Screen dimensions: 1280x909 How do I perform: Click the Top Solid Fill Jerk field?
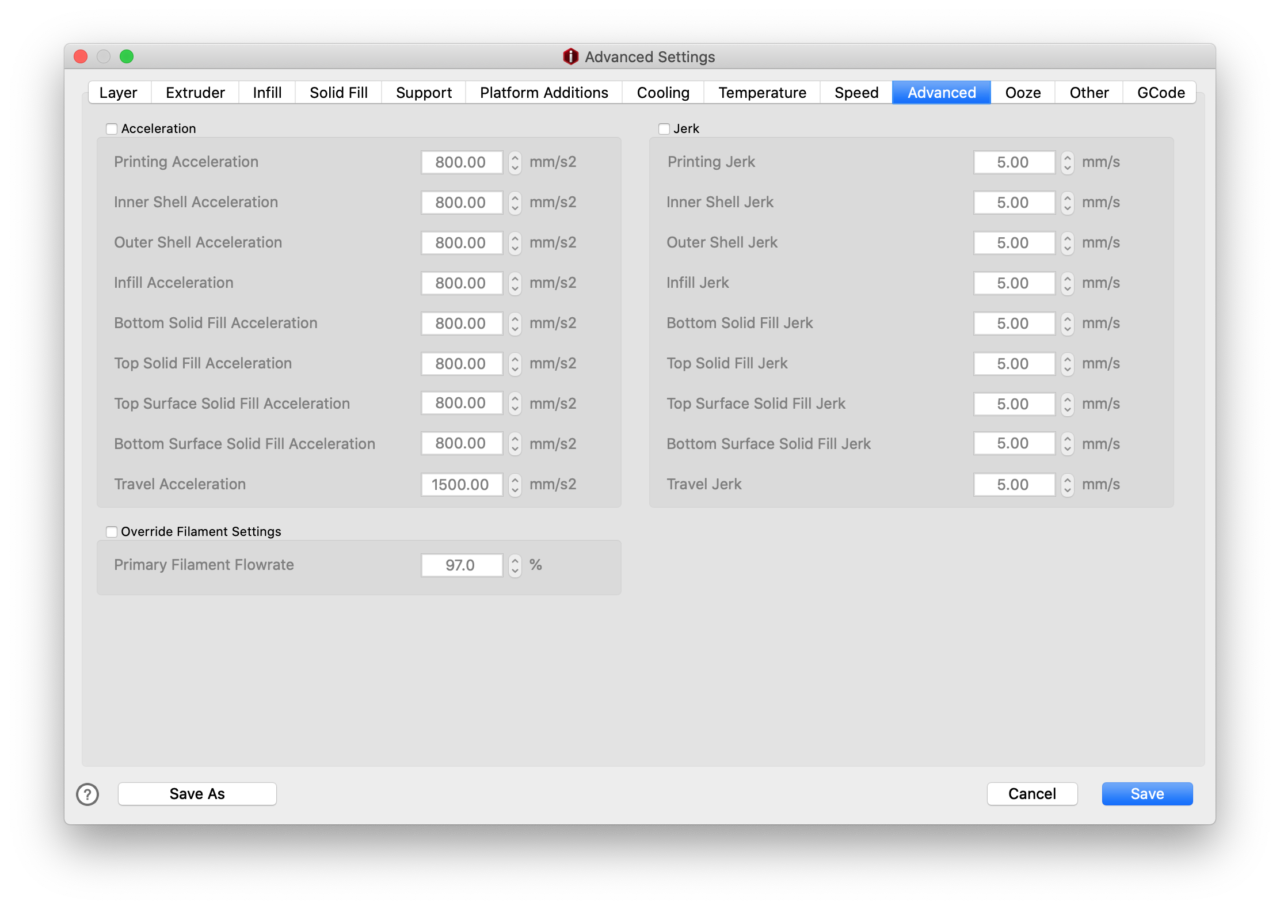[x=1013, y=364]
